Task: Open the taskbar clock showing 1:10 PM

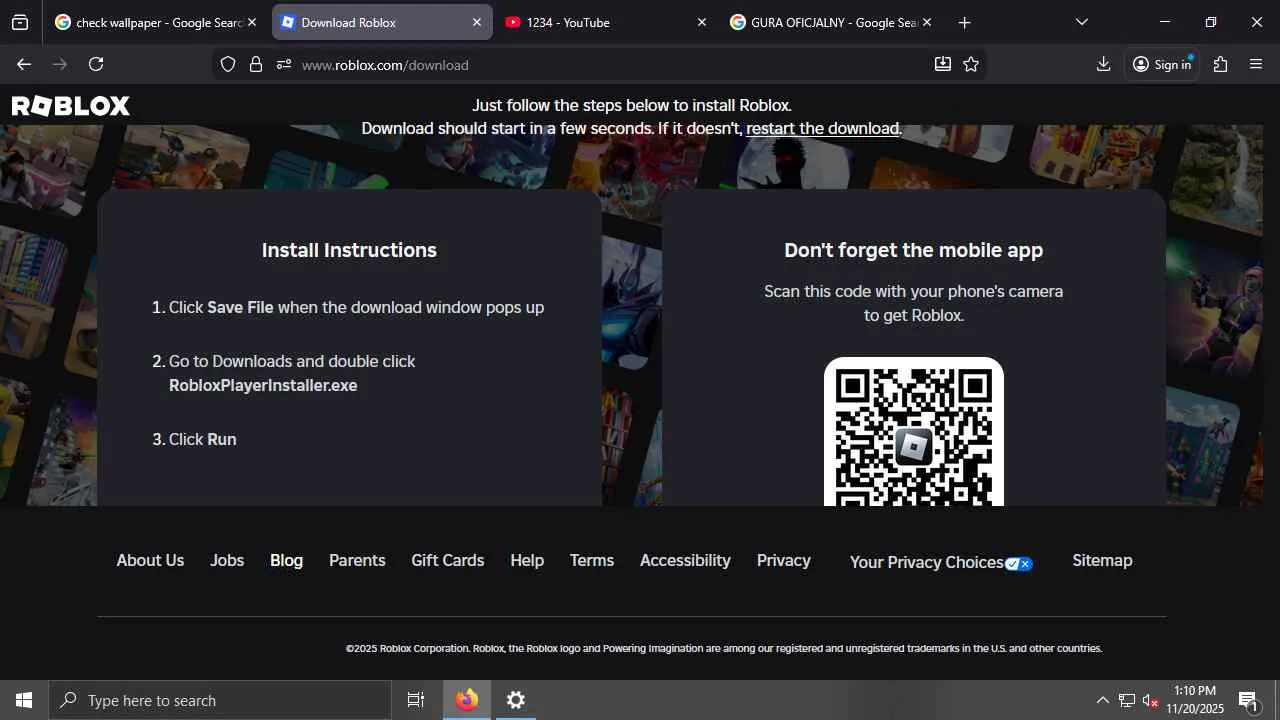Action: [1195, 700]
